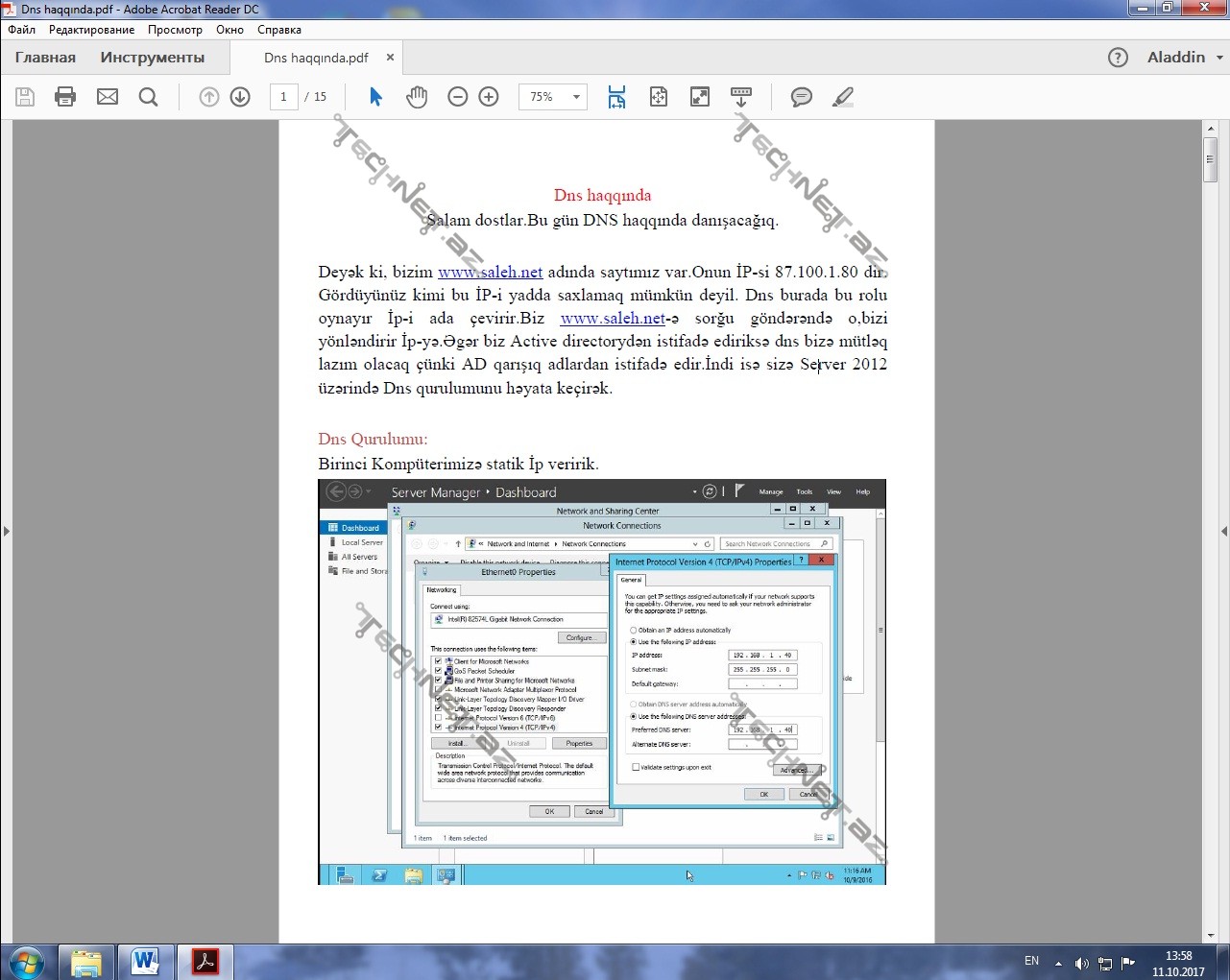Expand the right tools pane arrow
1230x980 pixels.
tap(1223, 531)
